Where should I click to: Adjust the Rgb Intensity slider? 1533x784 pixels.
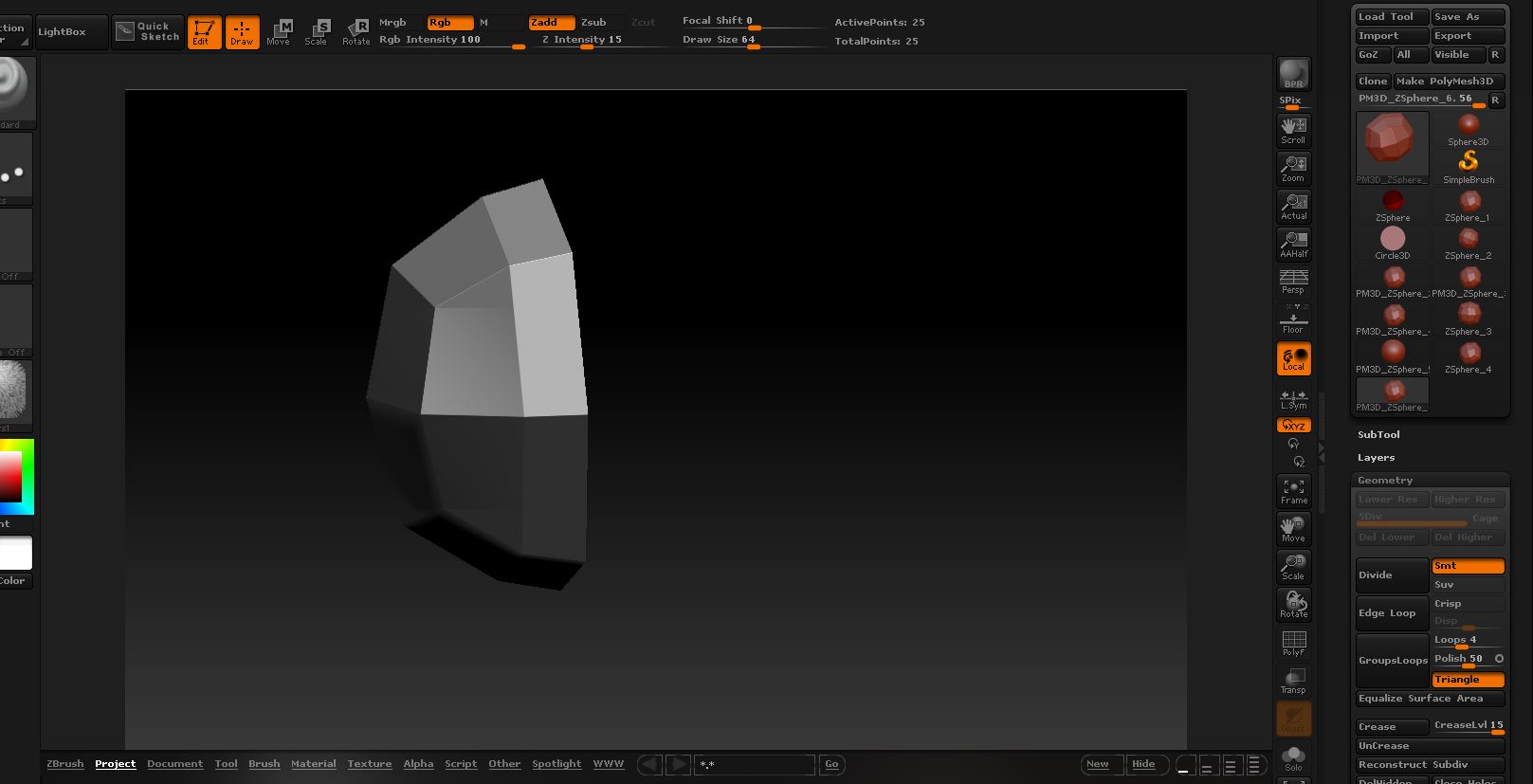[452, 40]
